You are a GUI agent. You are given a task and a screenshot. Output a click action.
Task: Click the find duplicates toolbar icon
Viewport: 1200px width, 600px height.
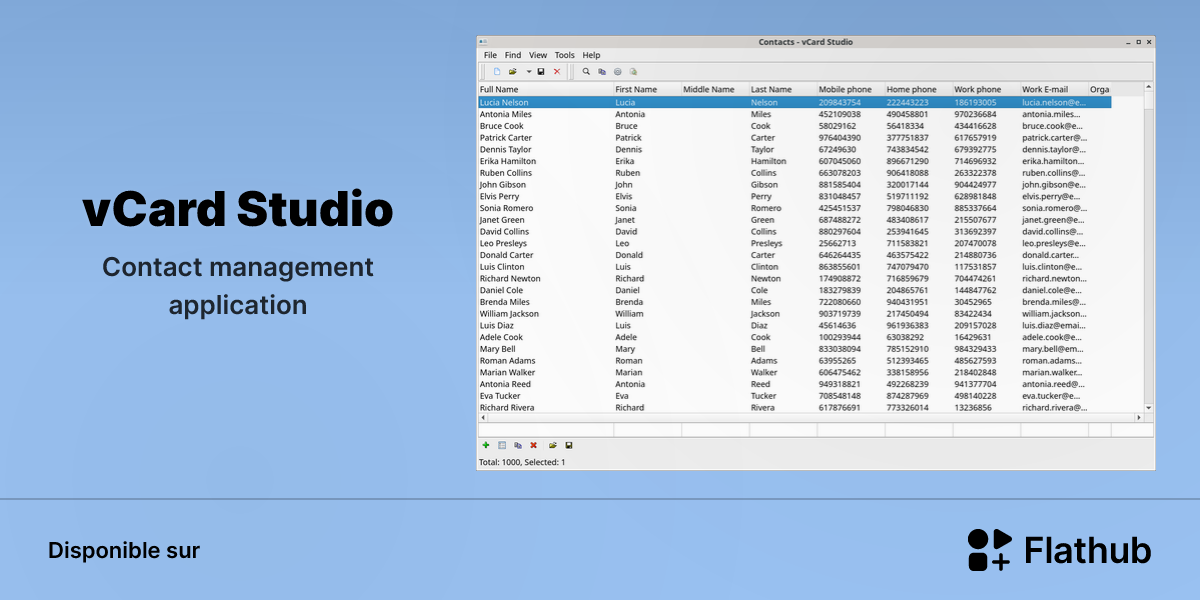point(602,72)
